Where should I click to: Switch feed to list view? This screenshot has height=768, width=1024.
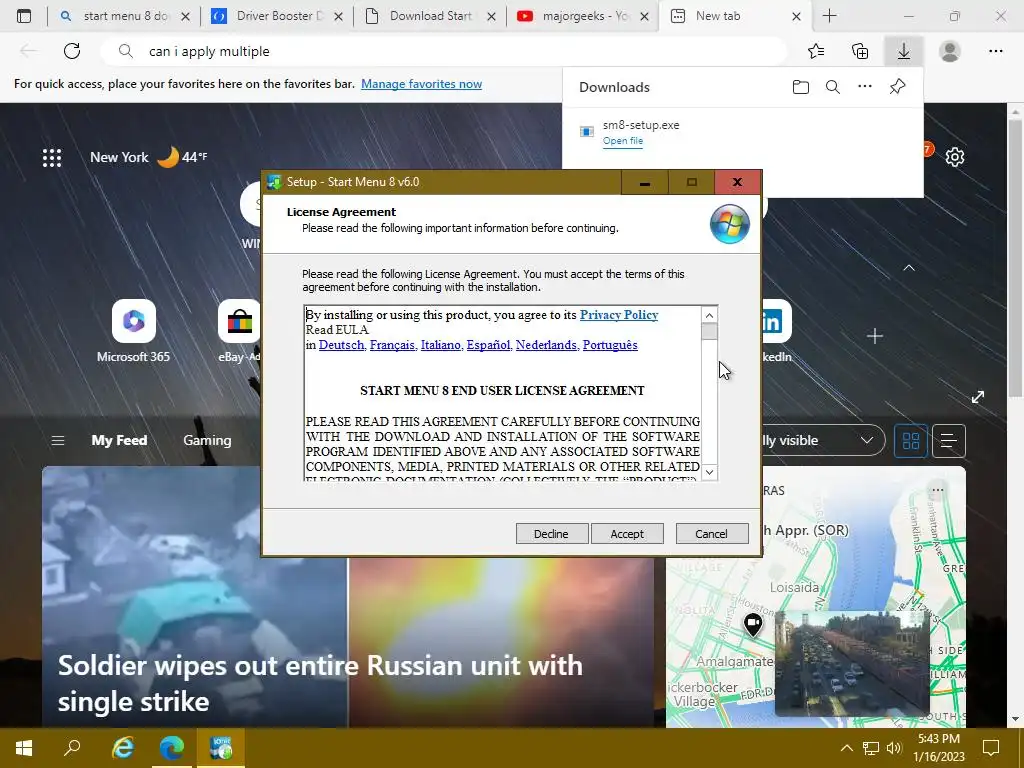(x=949, y=441)
